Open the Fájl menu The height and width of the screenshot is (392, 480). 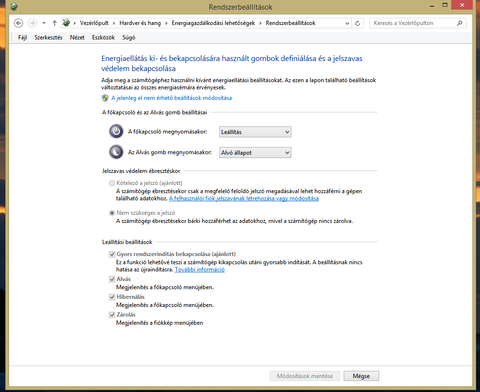[x=22, y=37]
